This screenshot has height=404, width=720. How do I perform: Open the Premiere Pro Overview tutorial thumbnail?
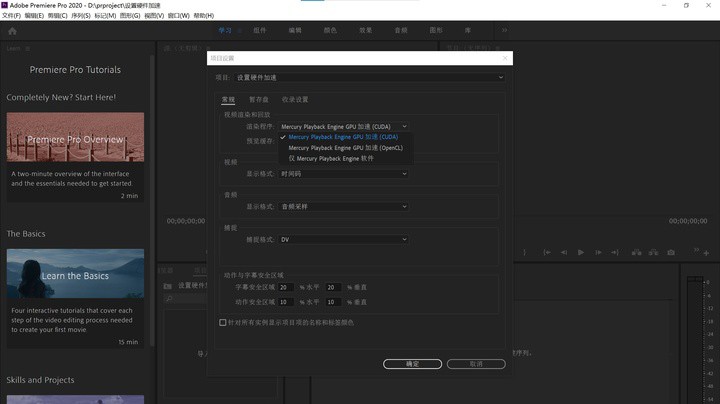pyautogui.click(x=75, y=137)
